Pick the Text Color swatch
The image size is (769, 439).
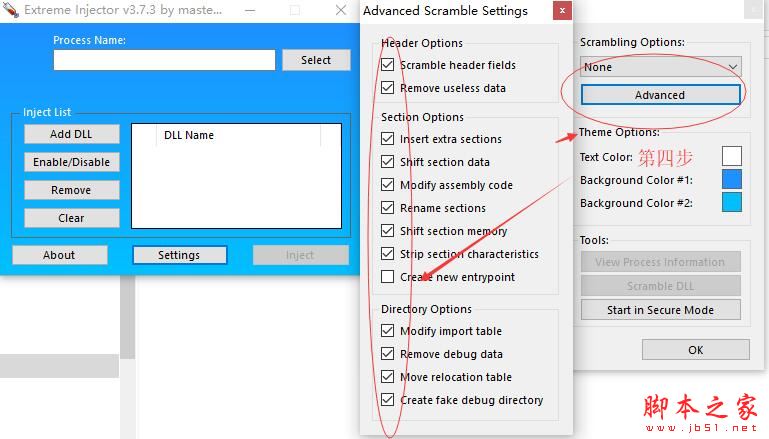click(732, 156)
